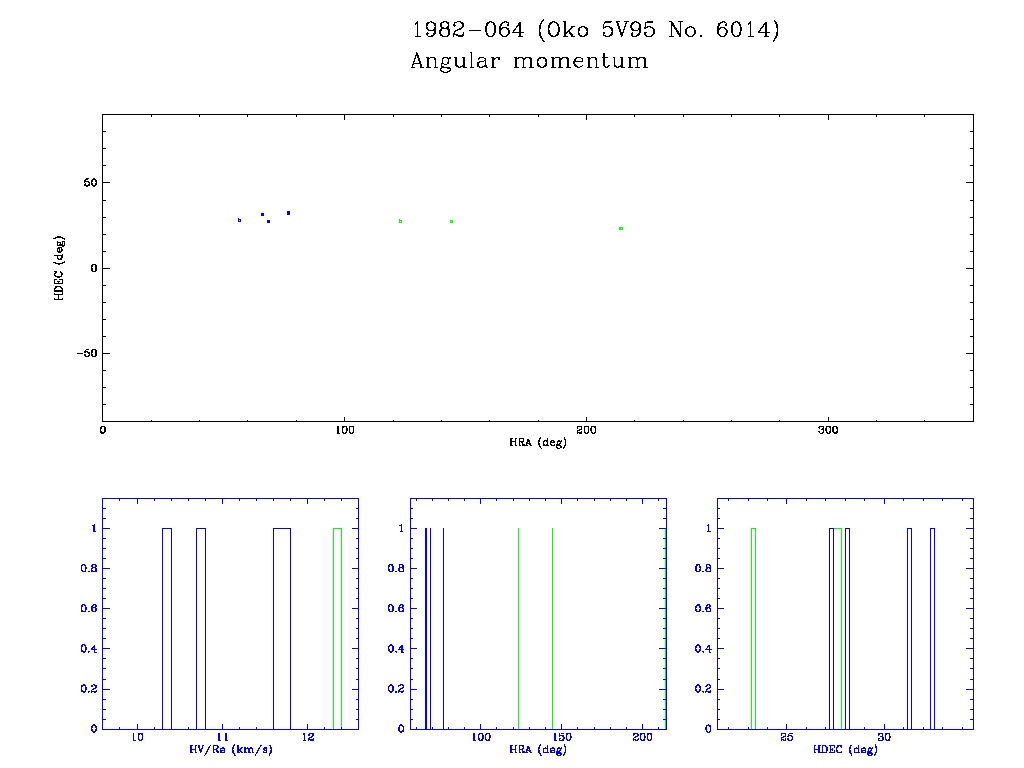Click the "10" tick label on the HV/Re axis

tap(137, 737)
